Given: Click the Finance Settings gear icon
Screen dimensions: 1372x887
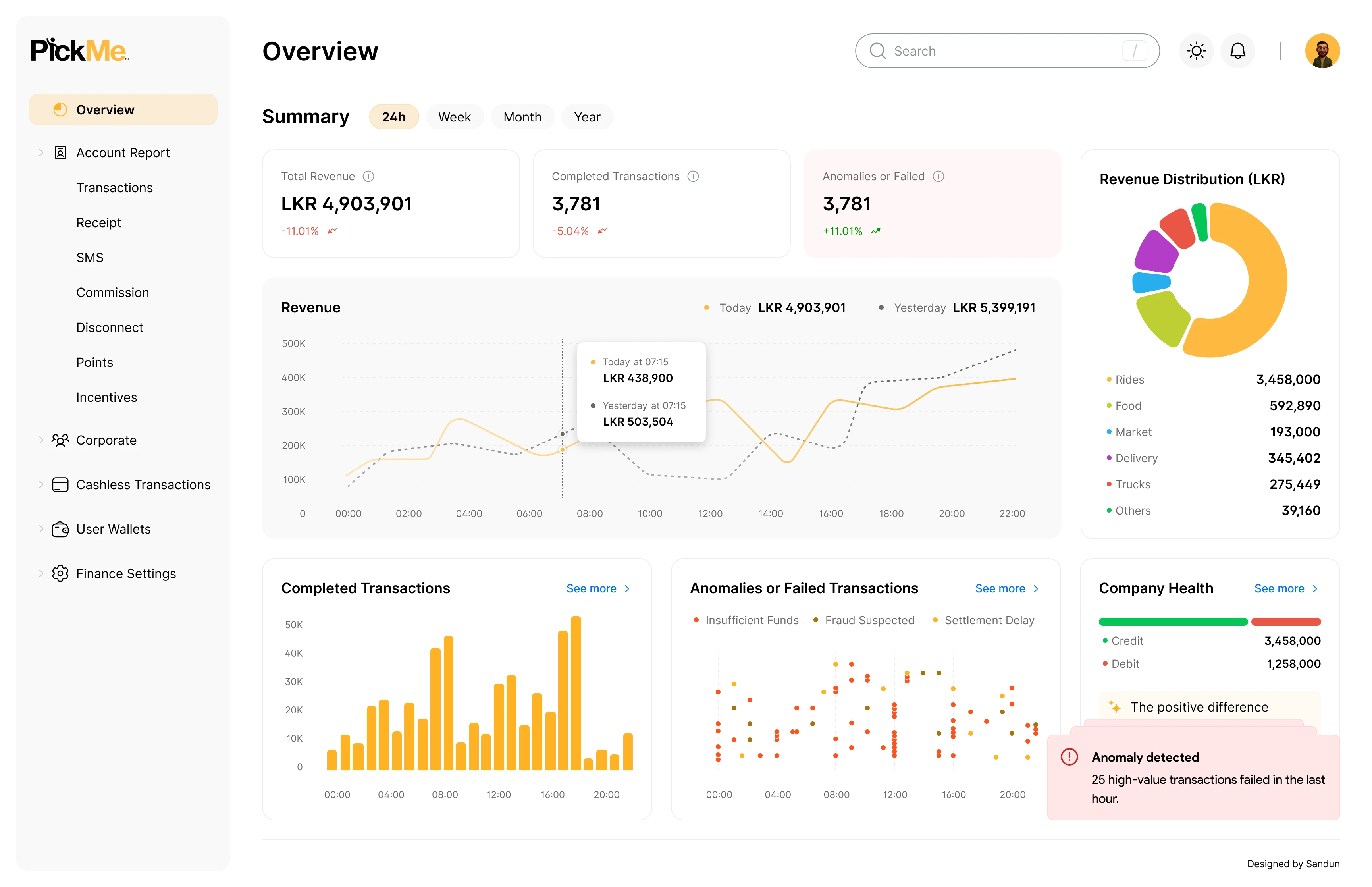Looking at the screenshot, I should click(x=60, y=574).
